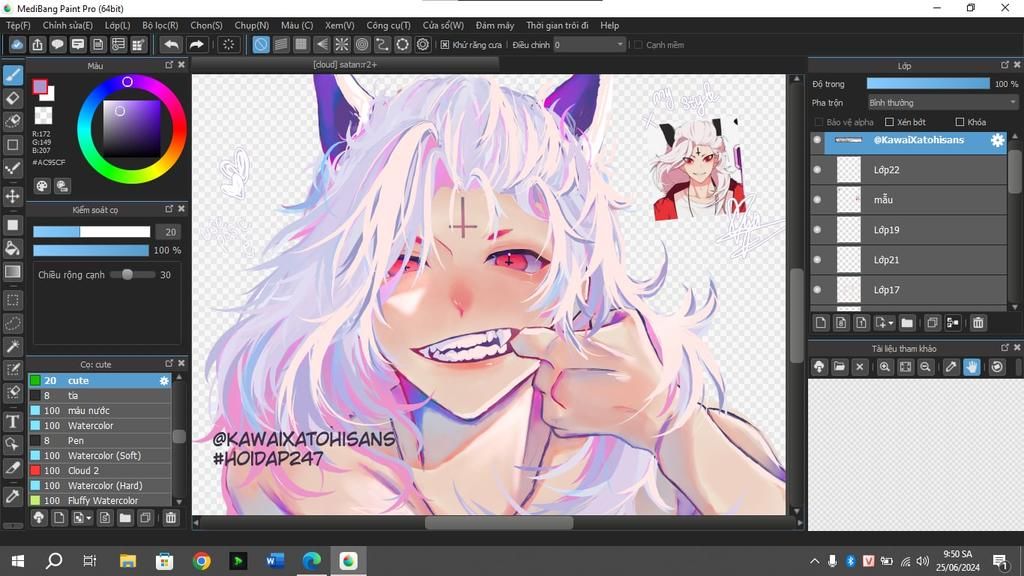Image resolution: width=1024 pixels, height=576 pixels.
Task: Select the hand tool in reference panel
Action: [972, 367]
